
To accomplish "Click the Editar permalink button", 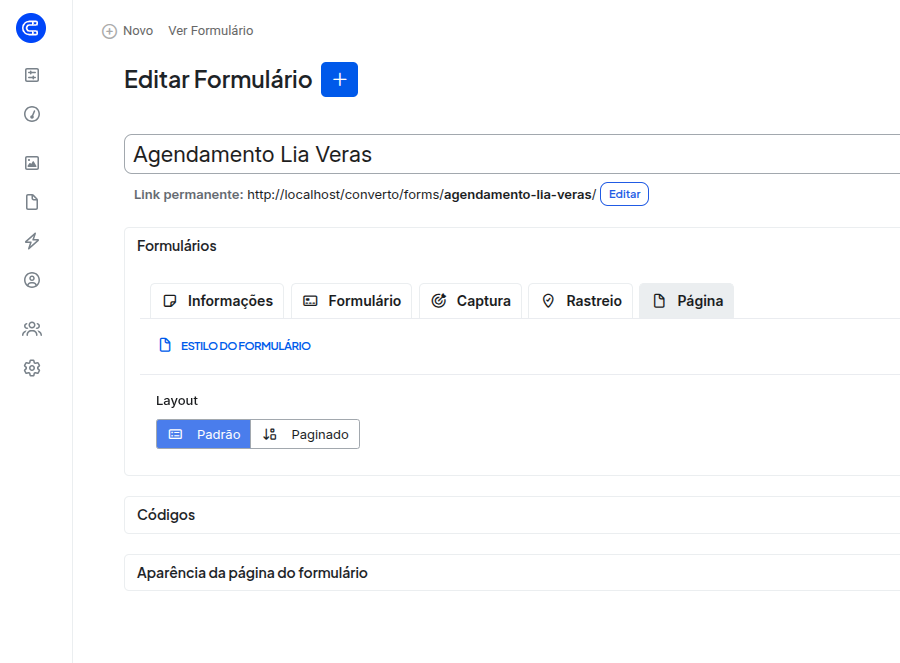I will coord(624,194).
